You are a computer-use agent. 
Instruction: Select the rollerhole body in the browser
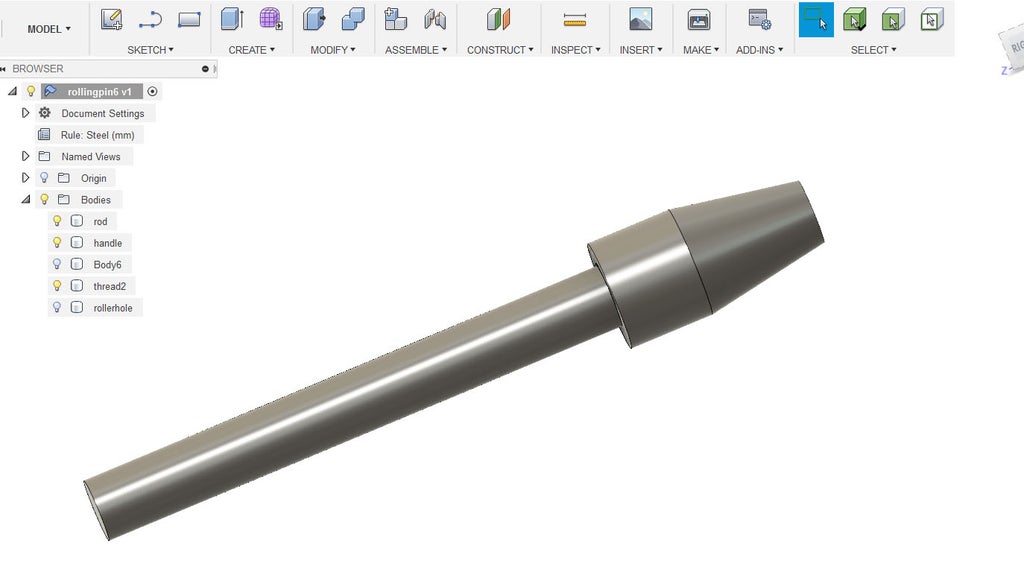click(x=113, y=308)
